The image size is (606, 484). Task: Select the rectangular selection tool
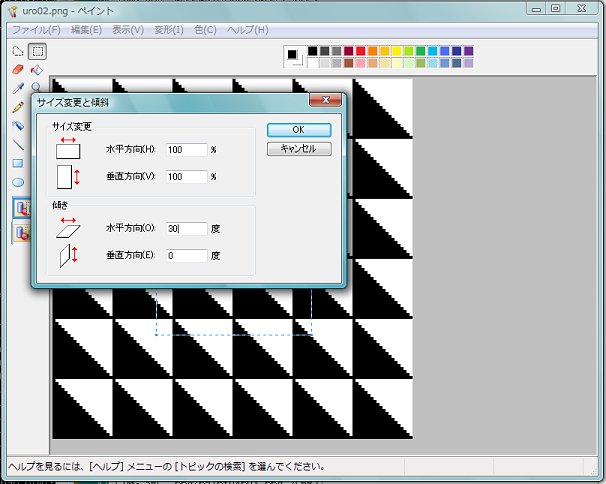point(37,51)
